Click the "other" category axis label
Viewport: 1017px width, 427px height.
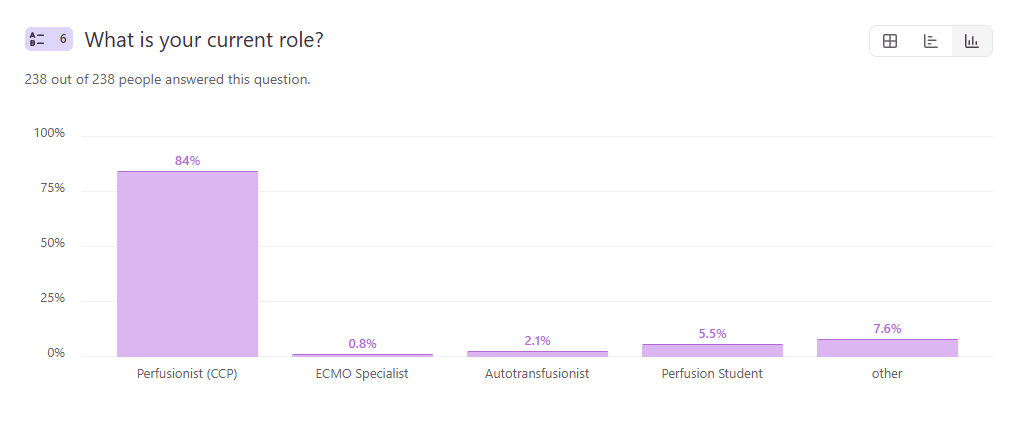pos(887,374)
